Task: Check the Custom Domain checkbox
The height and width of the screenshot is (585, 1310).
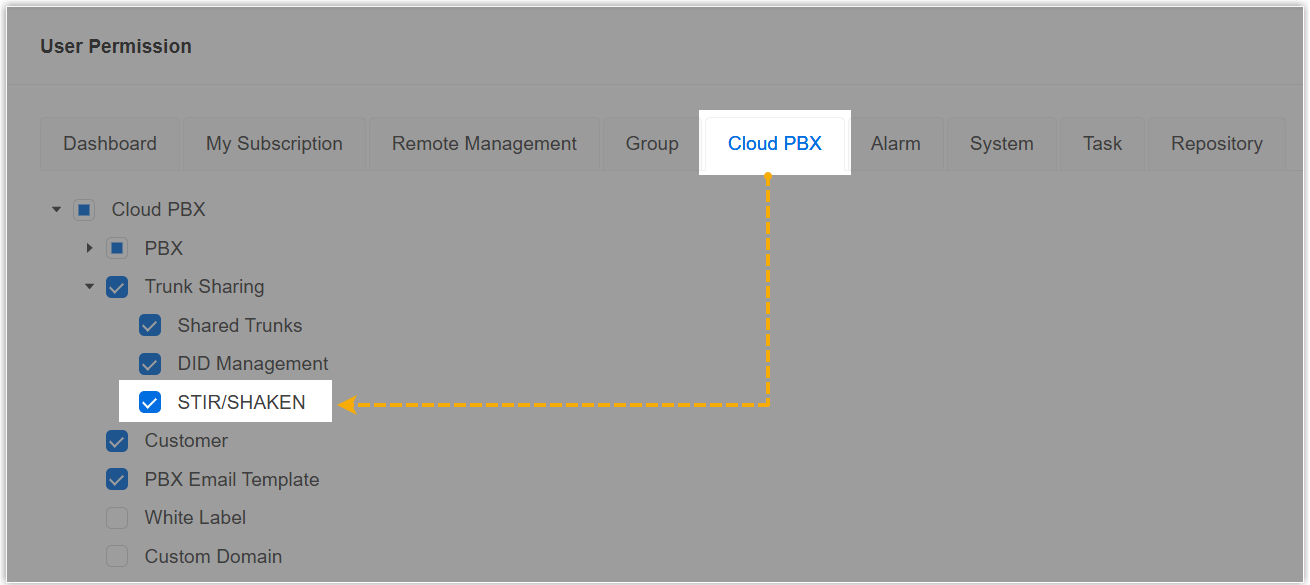Action: pyautogui.click(x=117, y=556)
